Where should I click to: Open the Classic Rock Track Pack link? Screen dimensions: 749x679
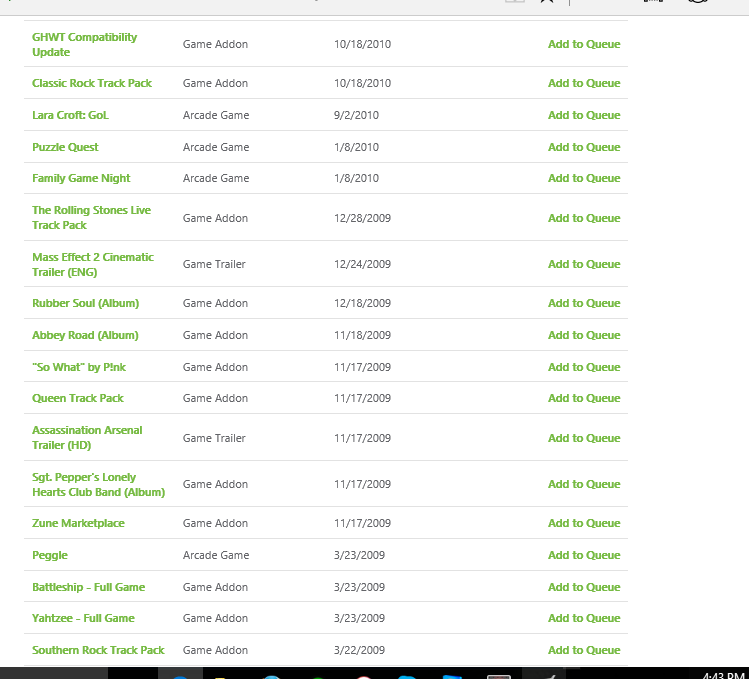point(92,83)
